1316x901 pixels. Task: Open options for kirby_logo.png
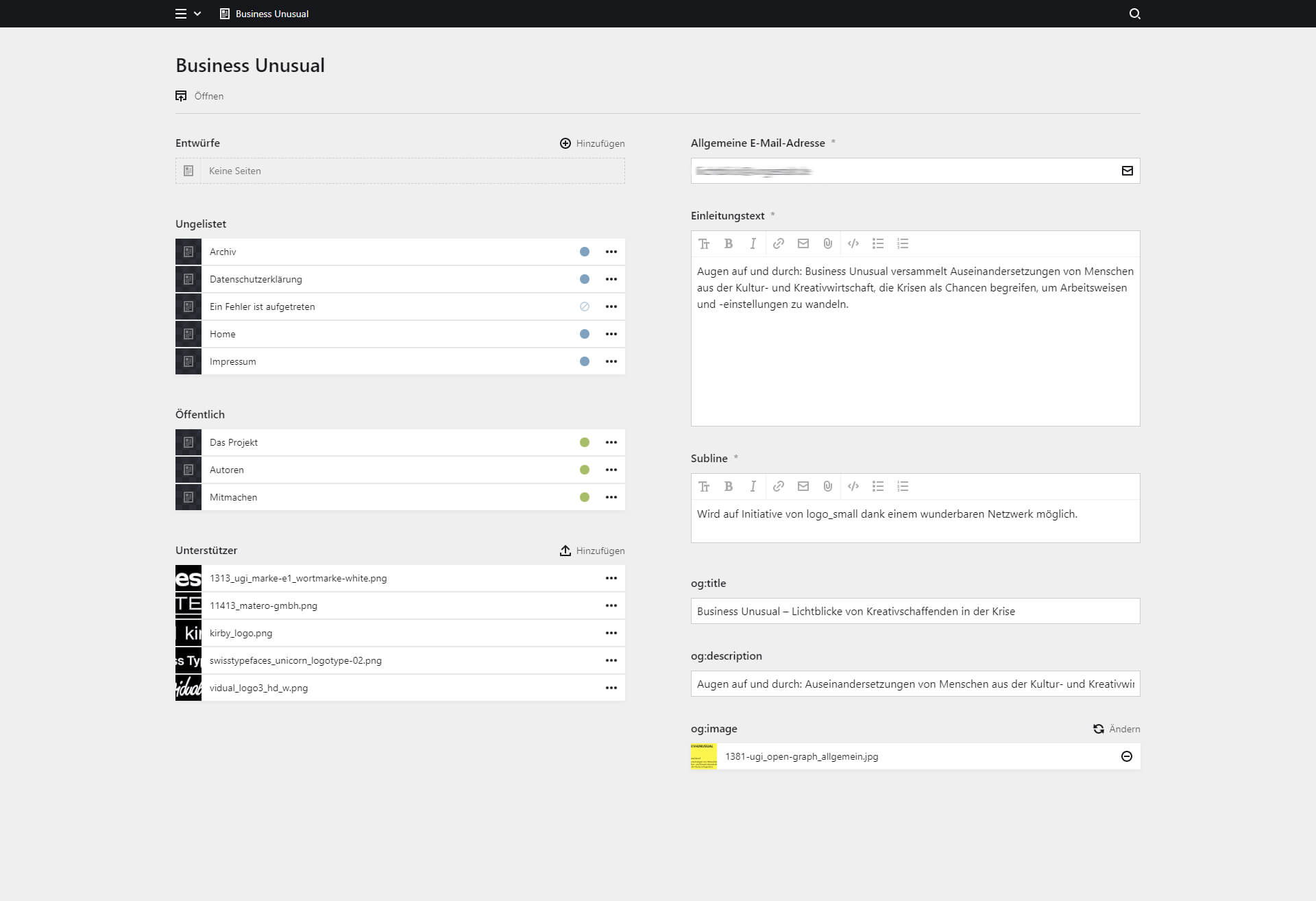(x=611, y=632)
